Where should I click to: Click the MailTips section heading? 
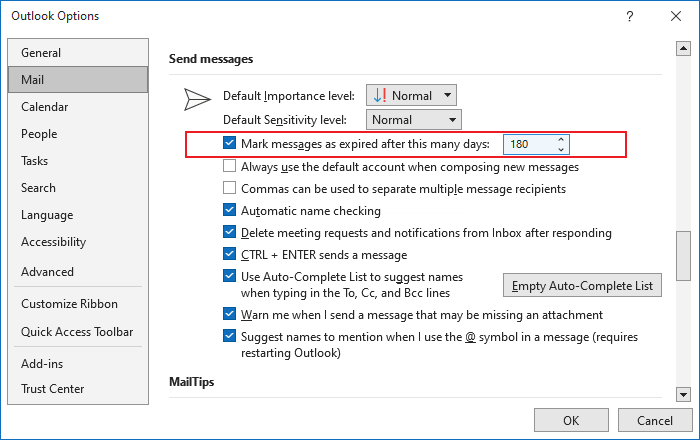click(x=192, y=382)
